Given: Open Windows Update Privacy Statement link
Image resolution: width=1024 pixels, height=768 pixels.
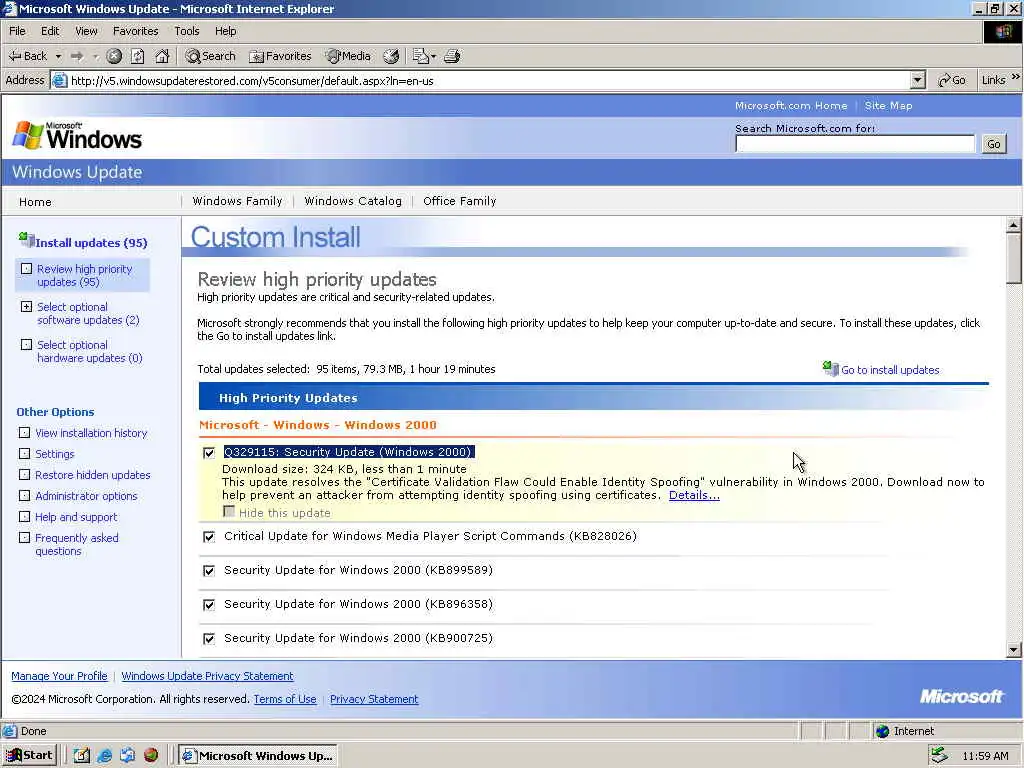Looking at the screenshot, I should pos(207,676).
